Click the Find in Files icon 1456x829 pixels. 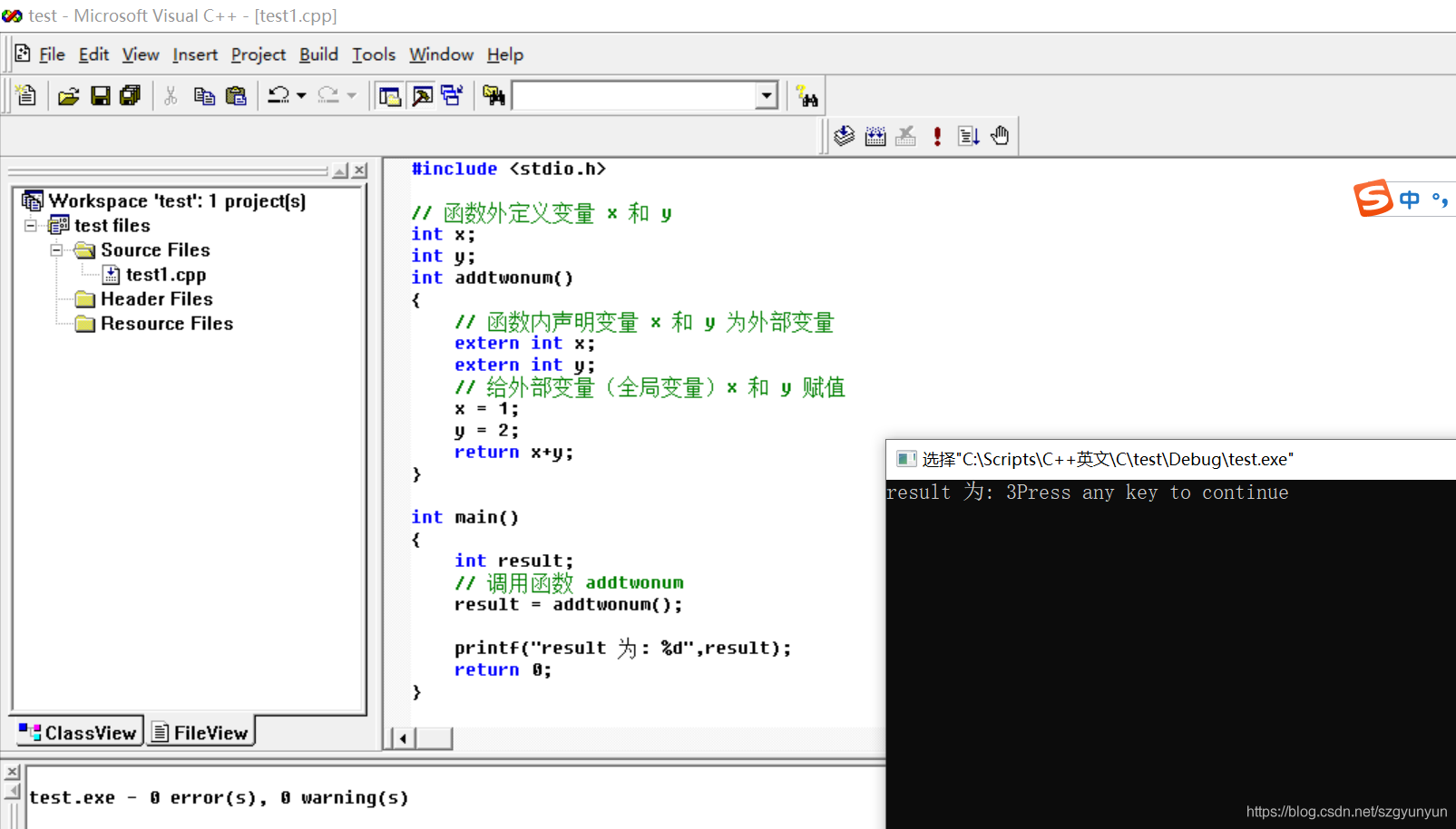pyautogui.click(x=494, y=95)
